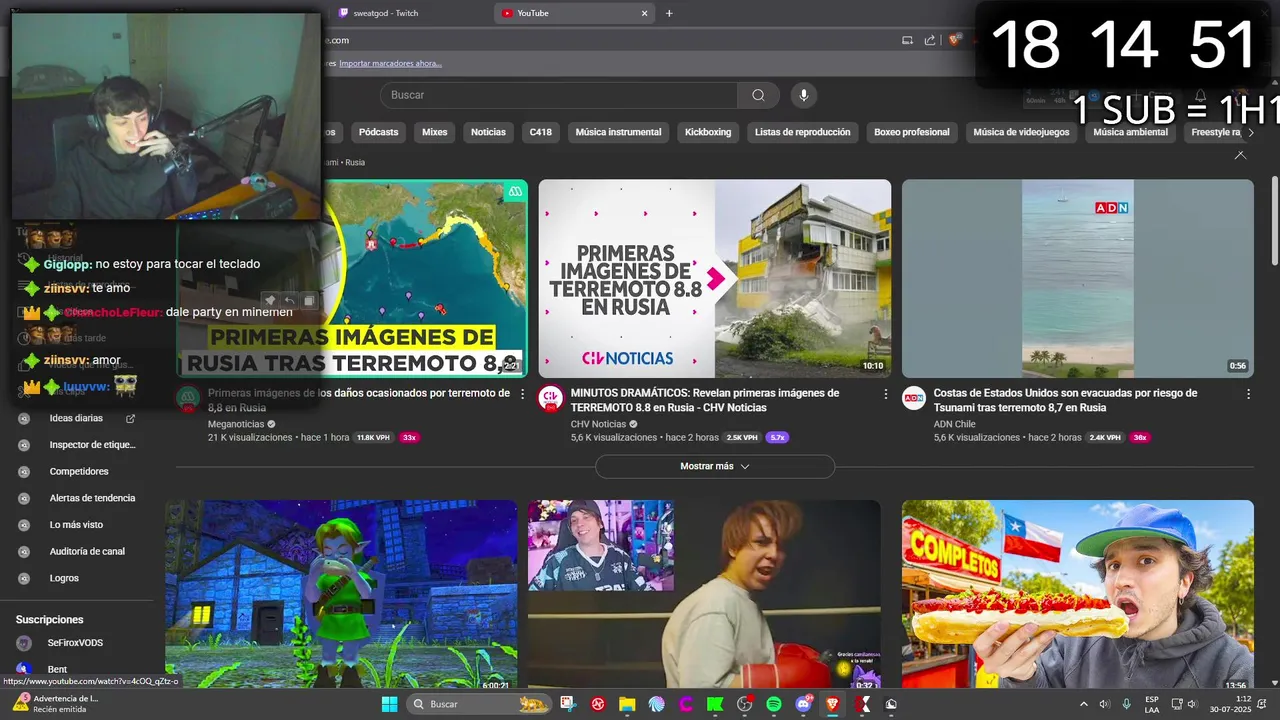Dismiss the news shelf with the X
This screenshot has height=720, width=1280.
click(1240, 156)
